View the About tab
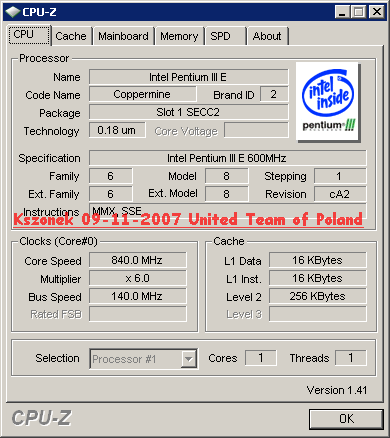This screenshot has height=438, width=390. tap(267, 36)
